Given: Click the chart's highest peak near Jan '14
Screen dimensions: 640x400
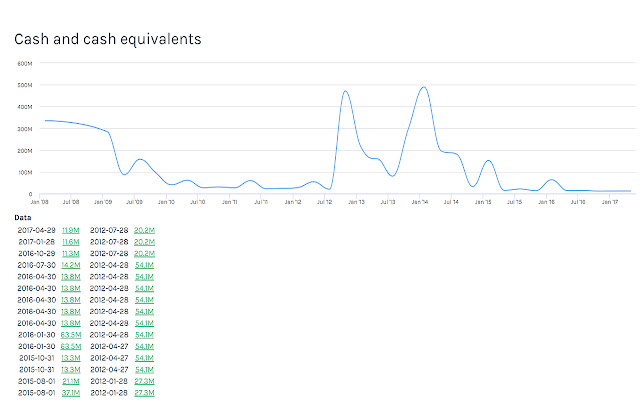Looking at the screenshot, I should click(x=424, y=87).
